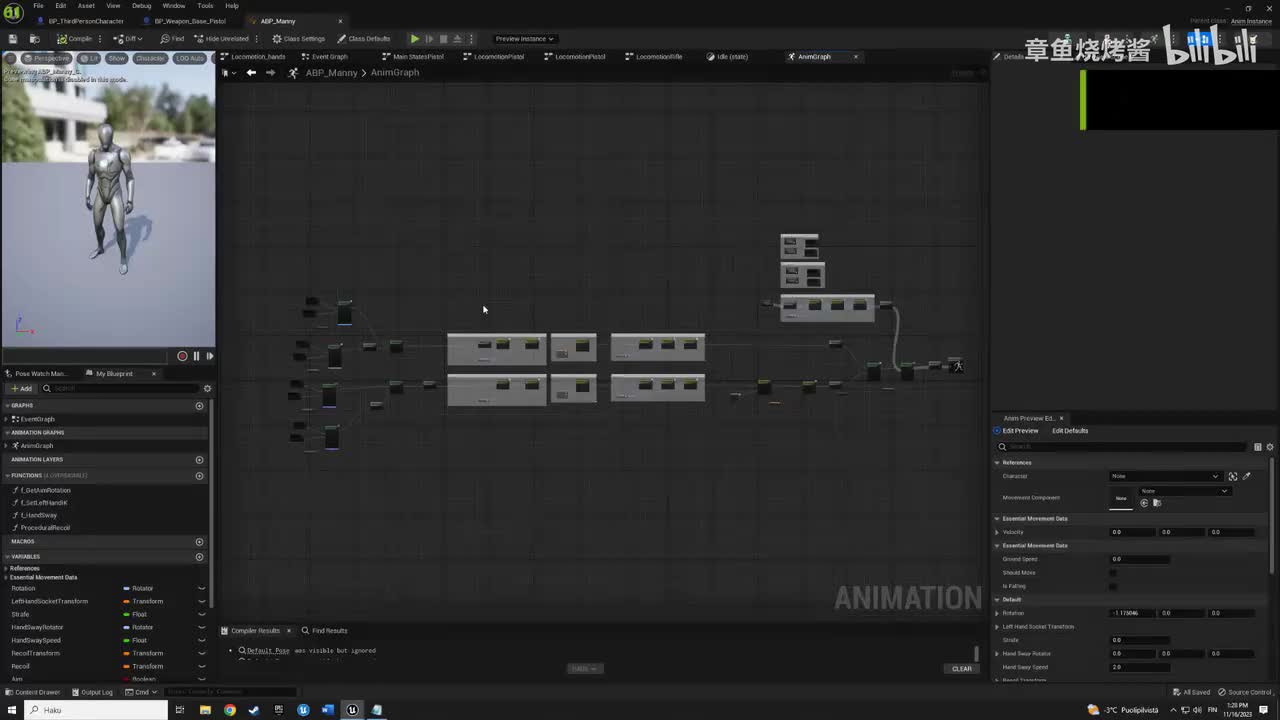Image resolution: width=1280 pixels, height=720 pixels.
Task: Switch to the Event Graph tab
Action: 324,57
